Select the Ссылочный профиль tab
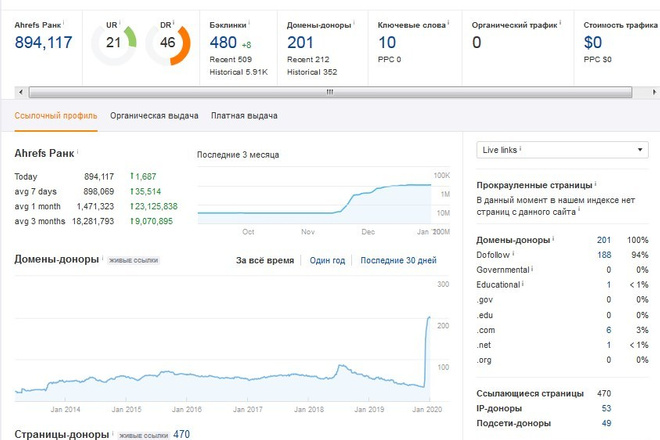This screenshot has height=440, width=660. click(x=56, y=116)
